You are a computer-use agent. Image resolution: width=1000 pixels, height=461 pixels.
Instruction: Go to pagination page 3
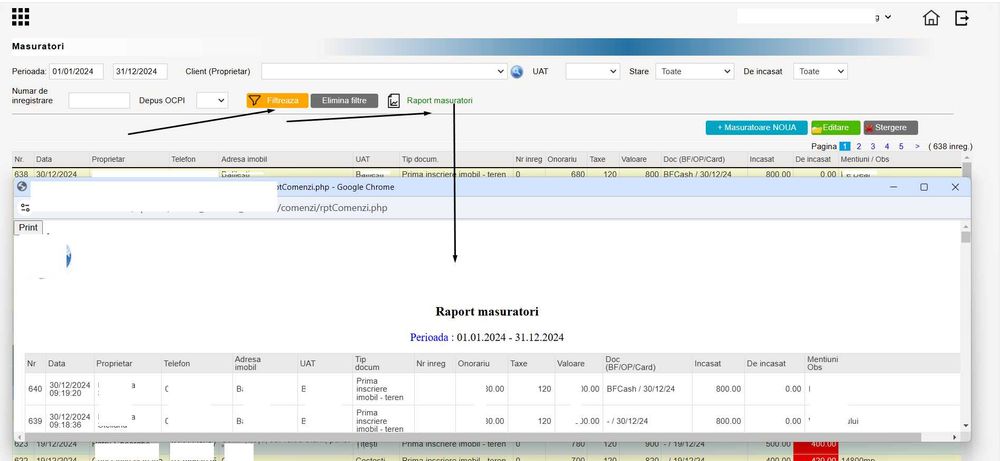tap(873, 147)
